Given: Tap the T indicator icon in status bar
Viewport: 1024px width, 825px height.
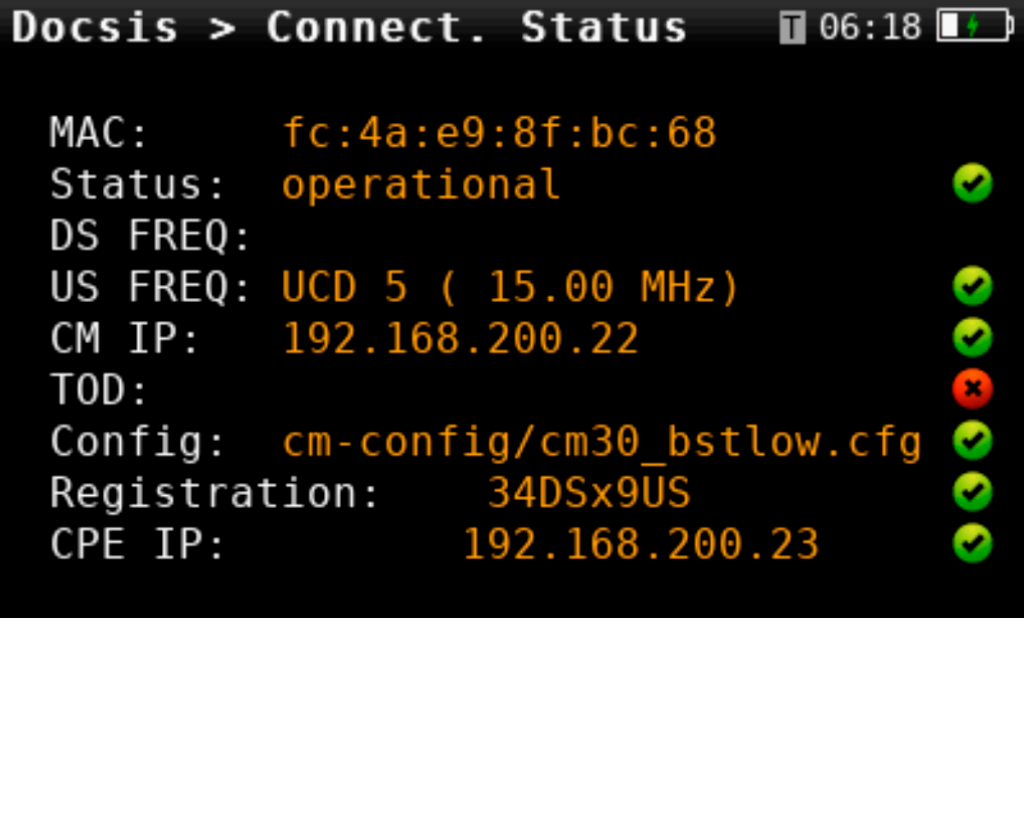Looking at the screenshot, I should coord(792,28).
